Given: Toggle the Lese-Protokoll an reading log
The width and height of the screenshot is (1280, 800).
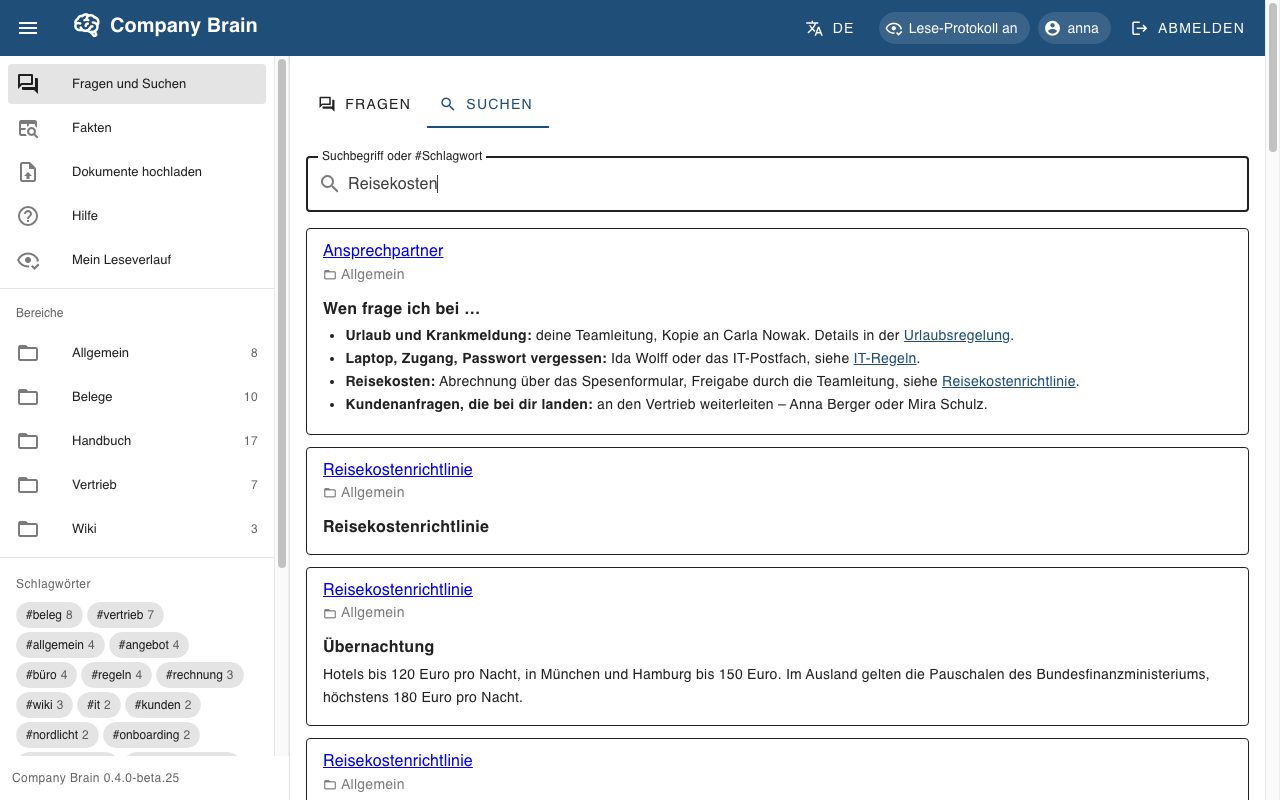Looking at the screenshot, I should pos(954,28).
